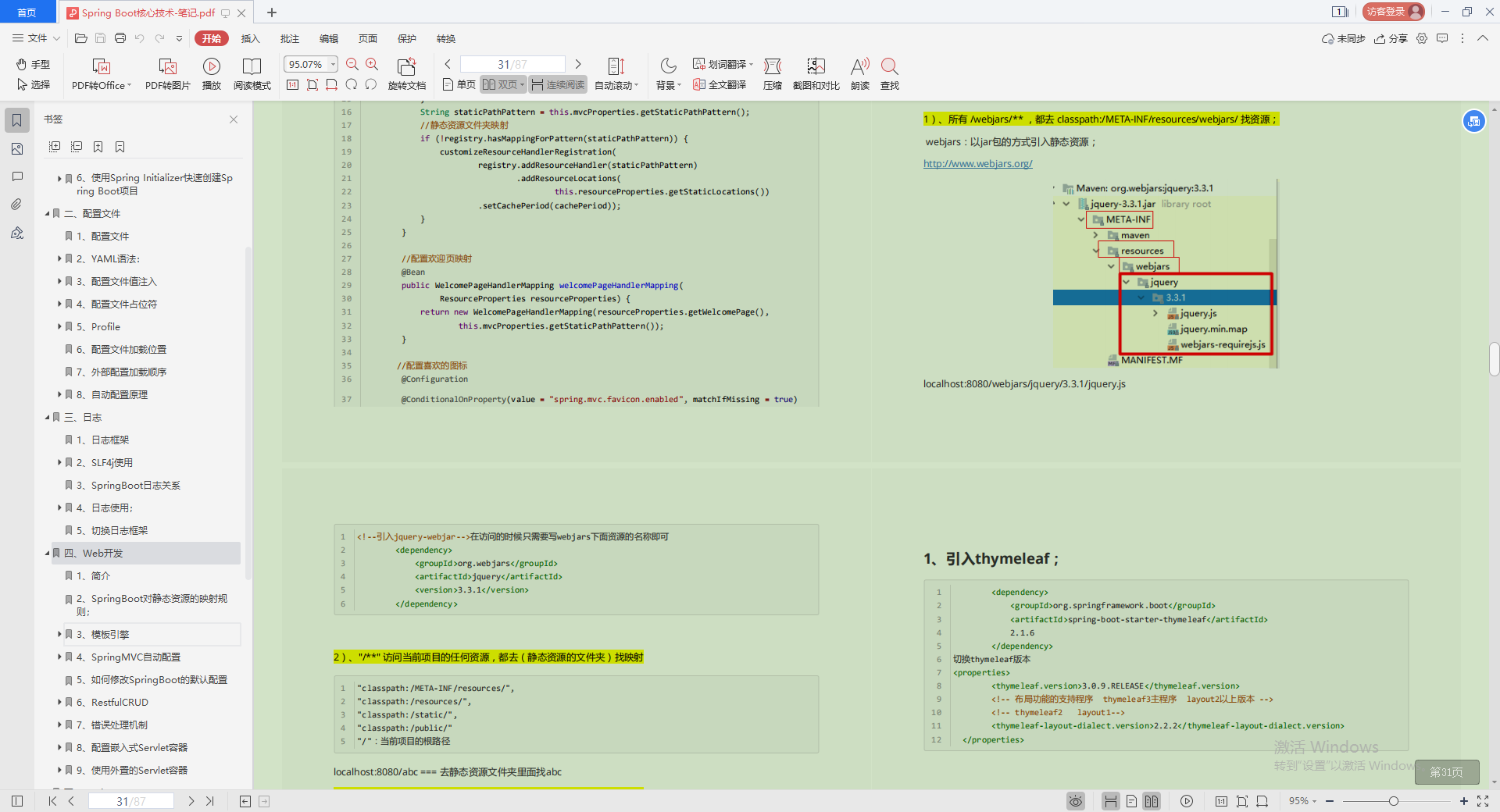This screenshot has width=1500, height=812.
Task: Go to next page in ribbon
Action: click(x=578, y=64)
